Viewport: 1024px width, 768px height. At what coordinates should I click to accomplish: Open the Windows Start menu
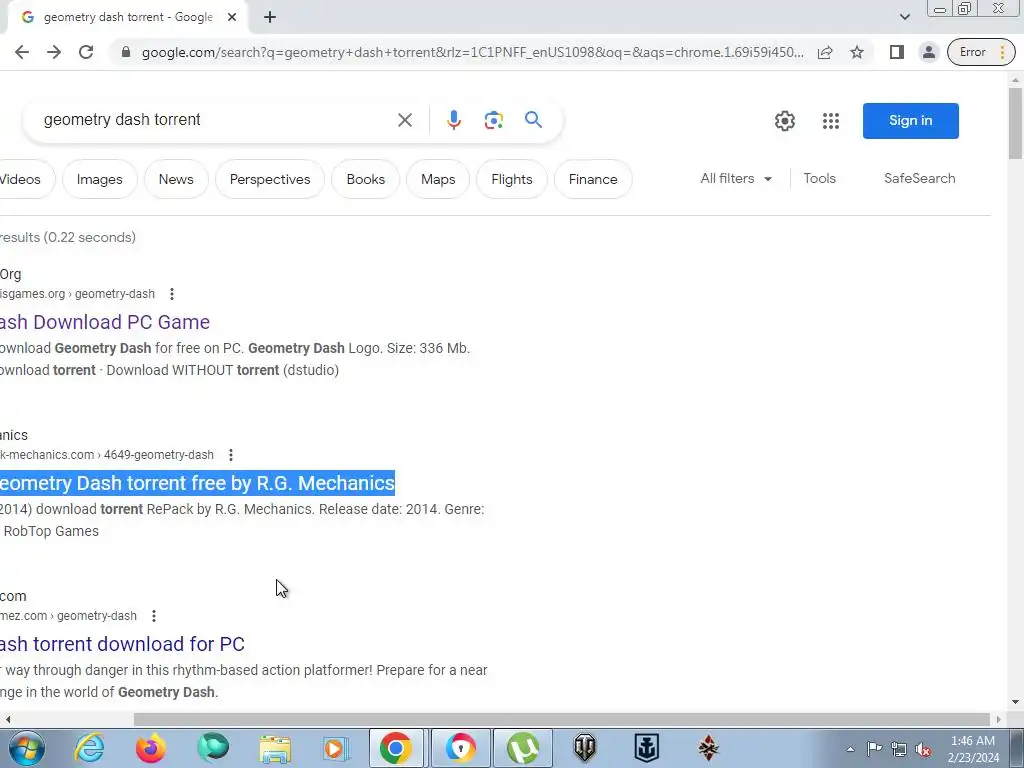[27, 748]
